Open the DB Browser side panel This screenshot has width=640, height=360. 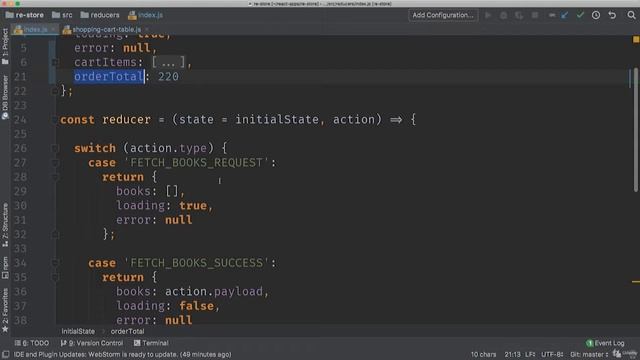(5, 97)
